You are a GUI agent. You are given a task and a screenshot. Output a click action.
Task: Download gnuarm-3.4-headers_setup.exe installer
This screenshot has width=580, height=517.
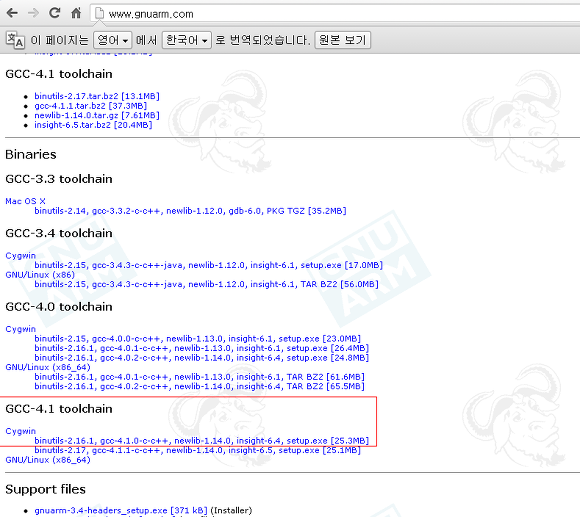pos(121,511)
